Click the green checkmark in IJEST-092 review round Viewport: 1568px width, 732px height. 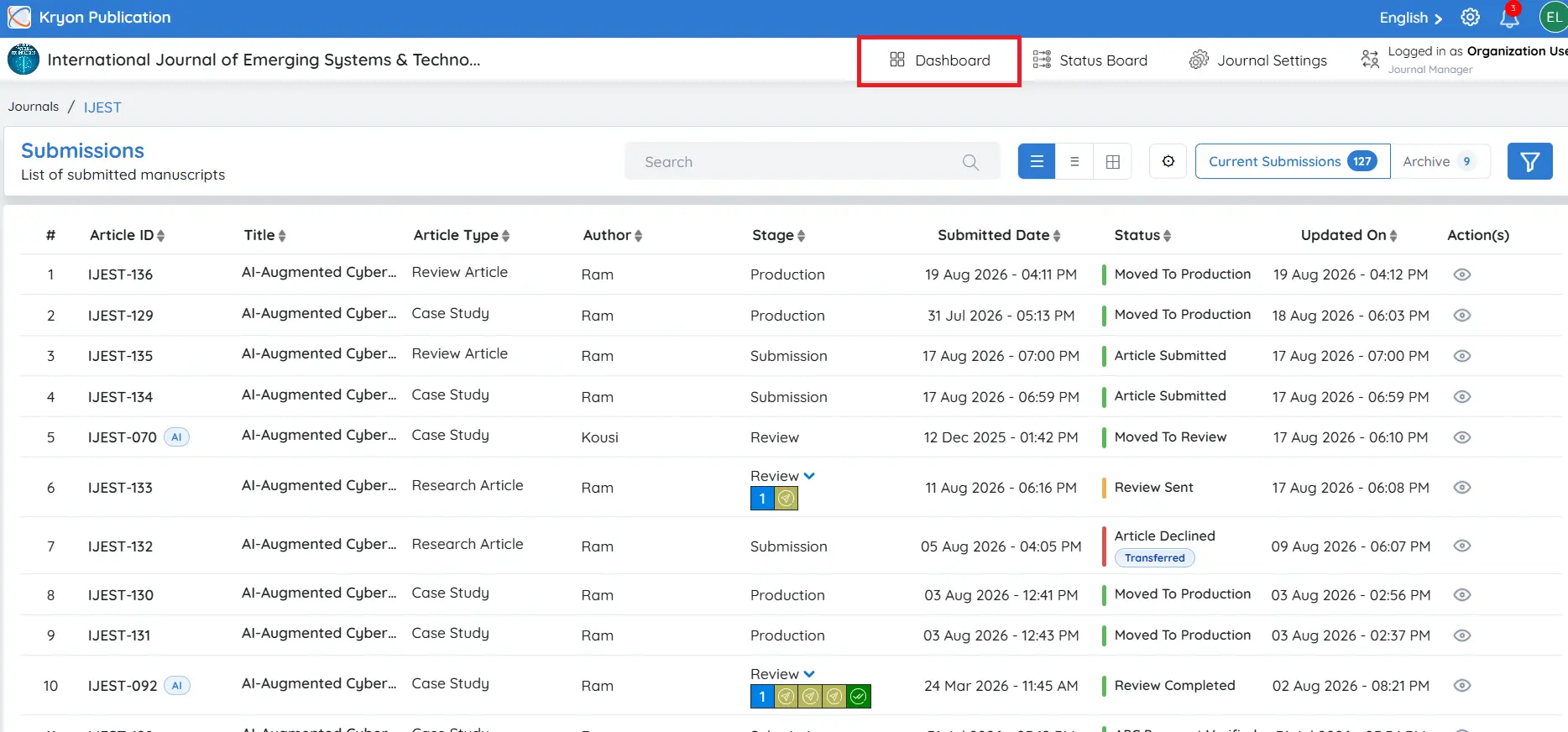tap(858, 697)
